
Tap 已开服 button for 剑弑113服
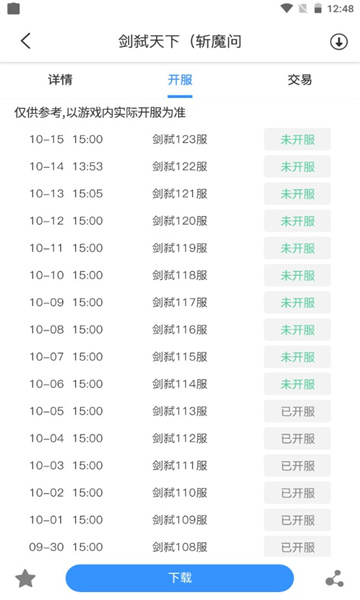pos(297,411)
